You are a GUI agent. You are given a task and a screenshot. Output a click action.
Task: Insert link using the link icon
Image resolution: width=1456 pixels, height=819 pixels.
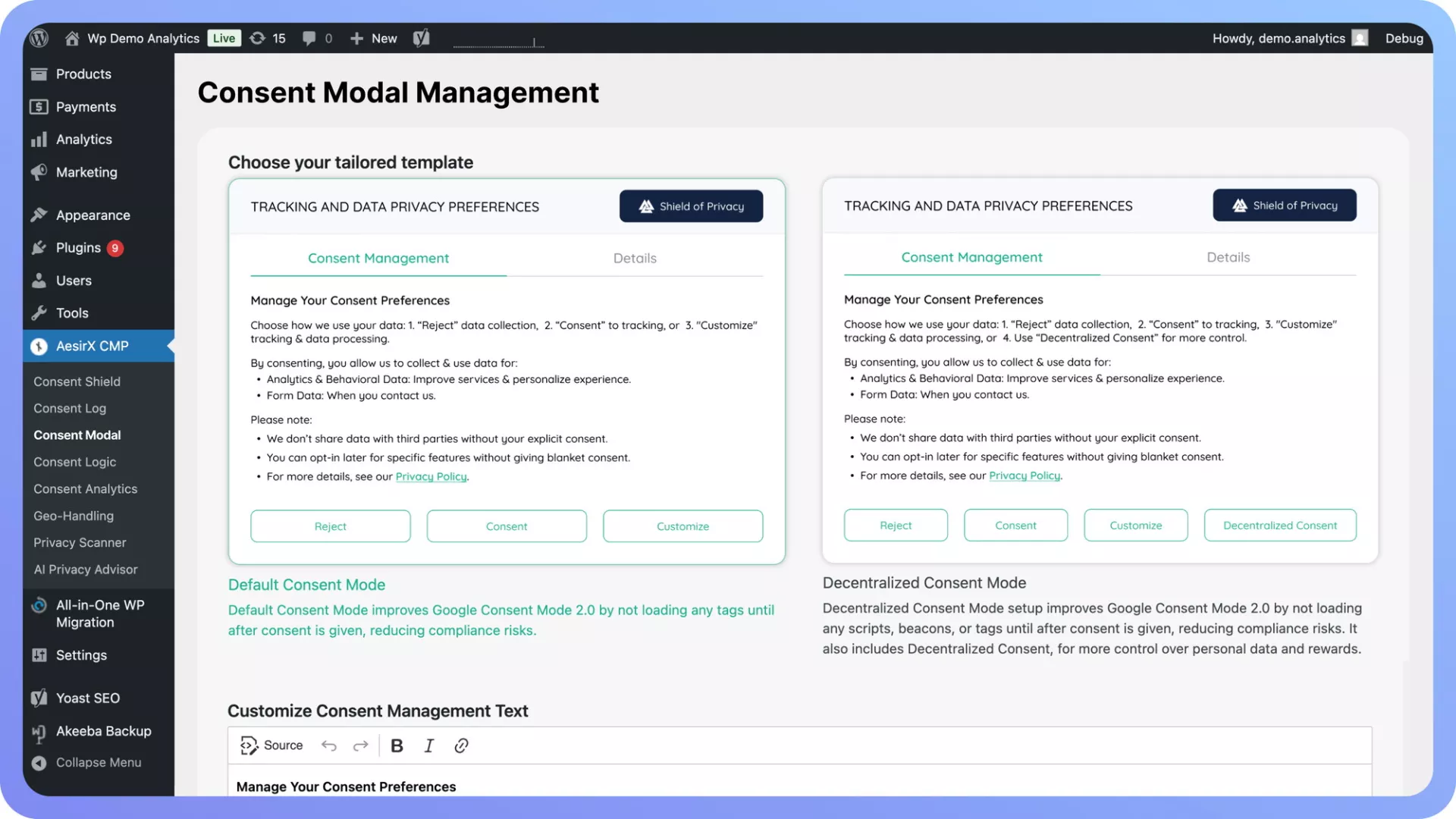click(461, 745)
